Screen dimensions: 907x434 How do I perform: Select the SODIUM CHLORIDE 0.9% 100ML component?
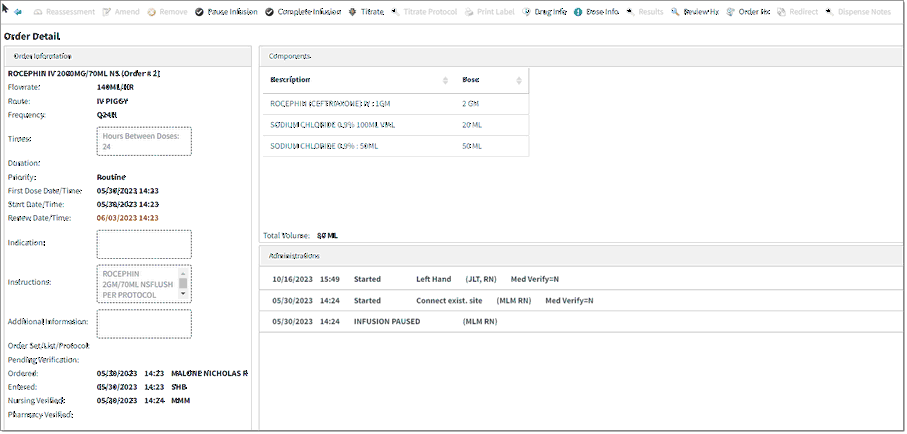click(396, 125)
